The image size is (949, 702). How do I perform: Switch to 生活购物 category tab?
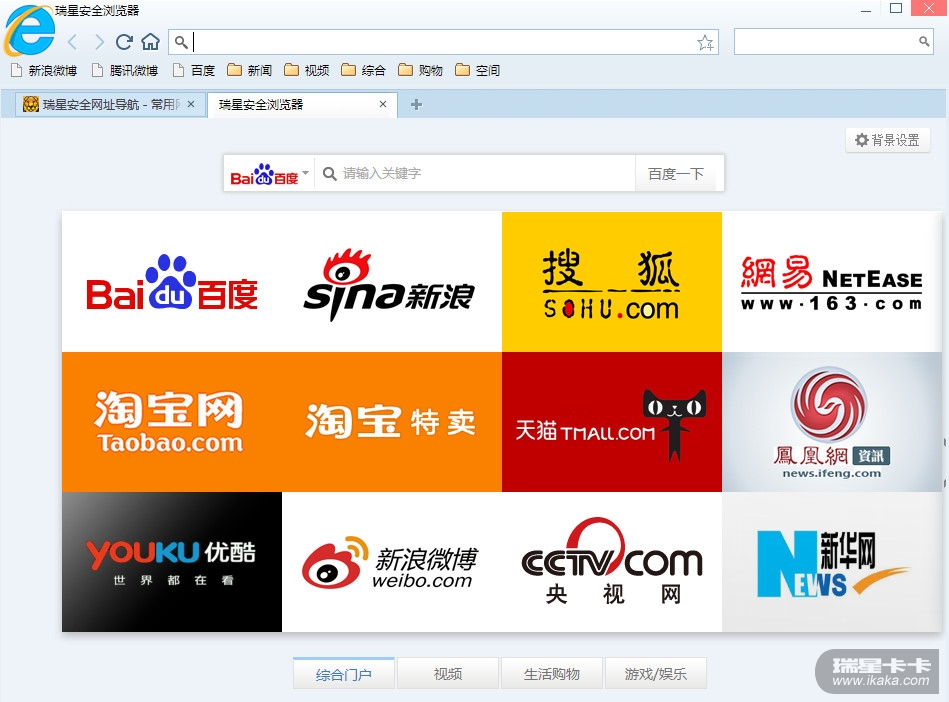pyautogui.click(x=552, y=674)
